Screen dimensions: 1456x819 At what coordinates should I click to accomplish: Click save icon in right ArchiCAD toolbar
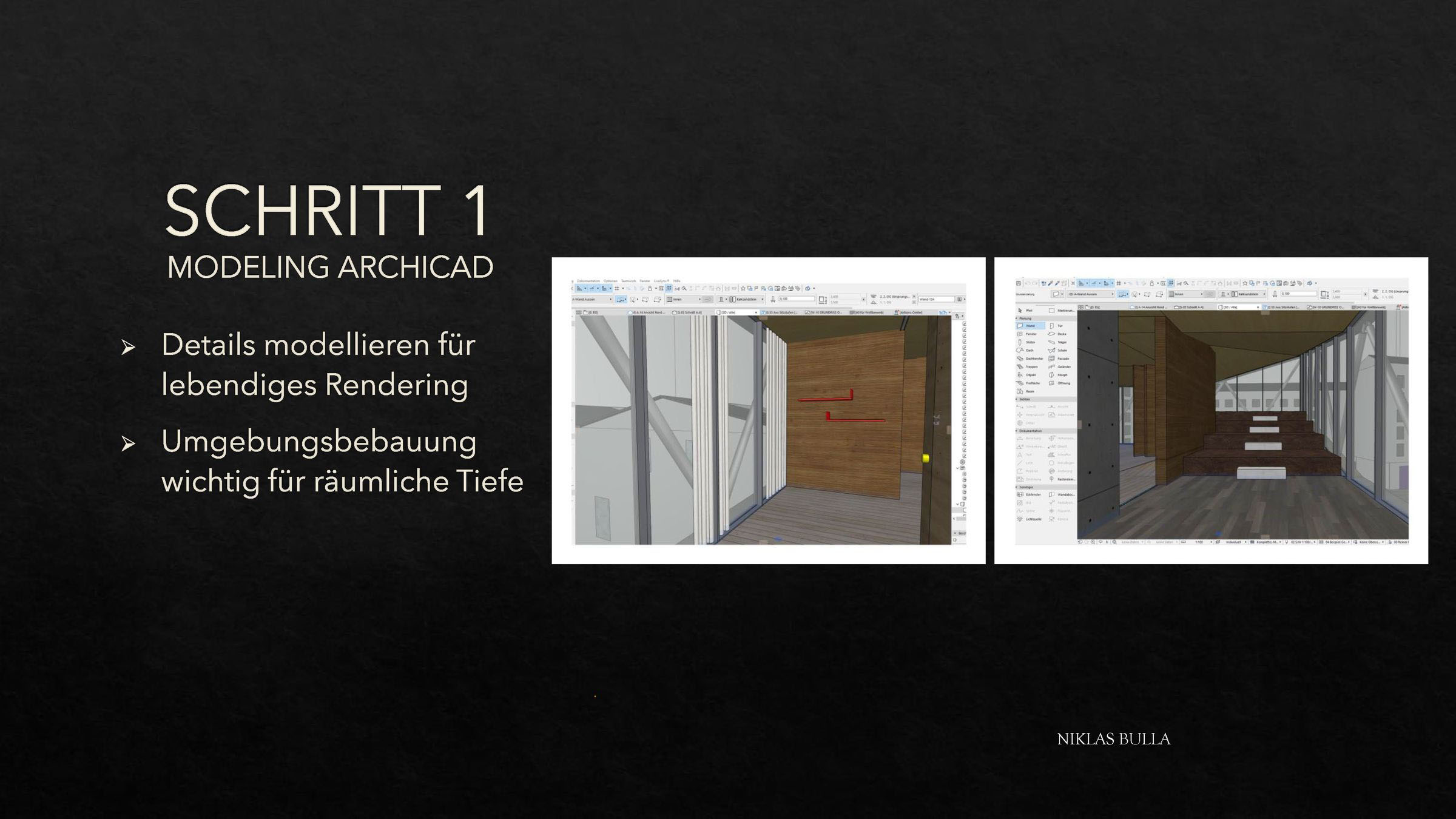pos(1019,283)
